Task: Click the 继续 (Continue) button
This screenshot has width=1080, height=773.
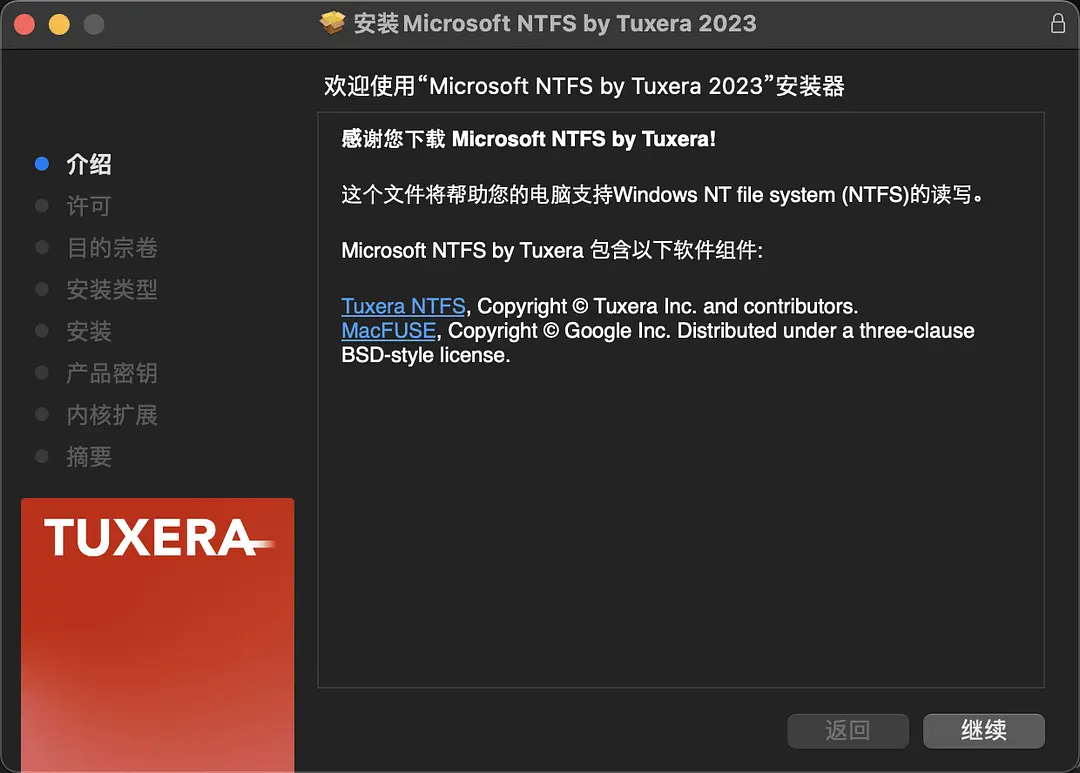Action: tap(984, 730)
